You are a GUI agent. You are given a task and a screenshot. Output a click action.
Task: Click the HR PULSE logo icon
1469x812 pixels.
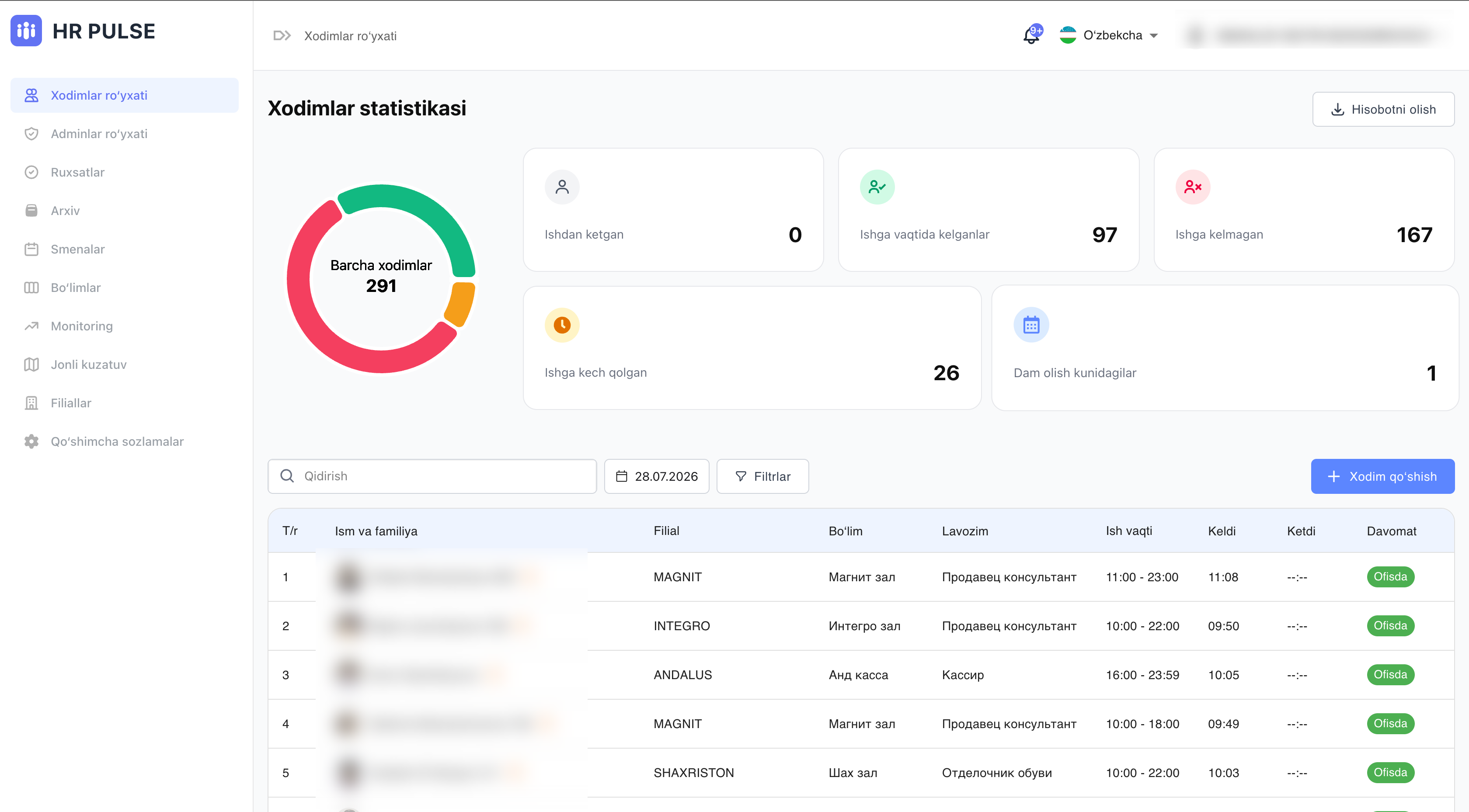26,31
